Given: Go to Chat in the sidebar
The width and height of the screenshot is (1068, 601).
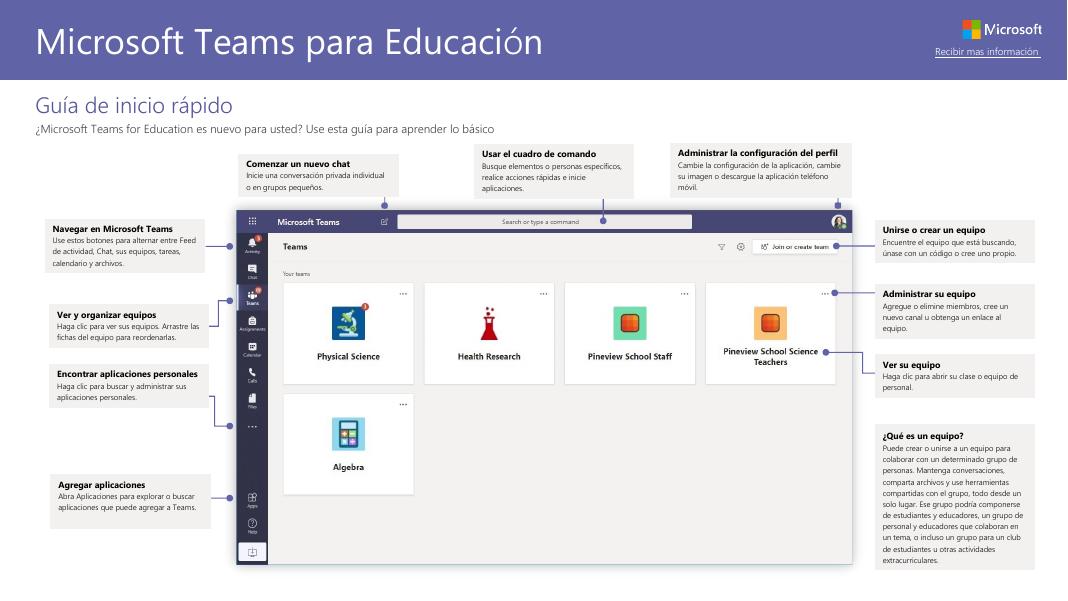Looking at the screenshot, I should (x=252, y=271).
